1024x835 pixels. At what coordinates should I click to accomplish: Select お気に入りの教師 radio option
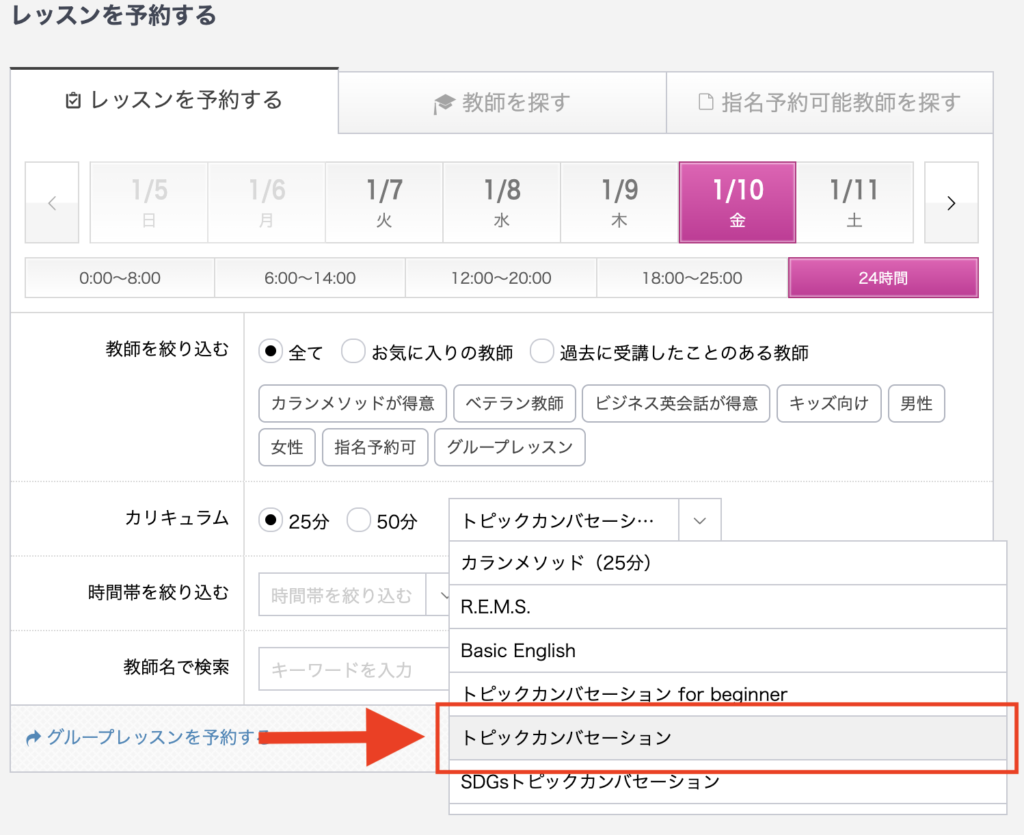(x=353, y=351)
